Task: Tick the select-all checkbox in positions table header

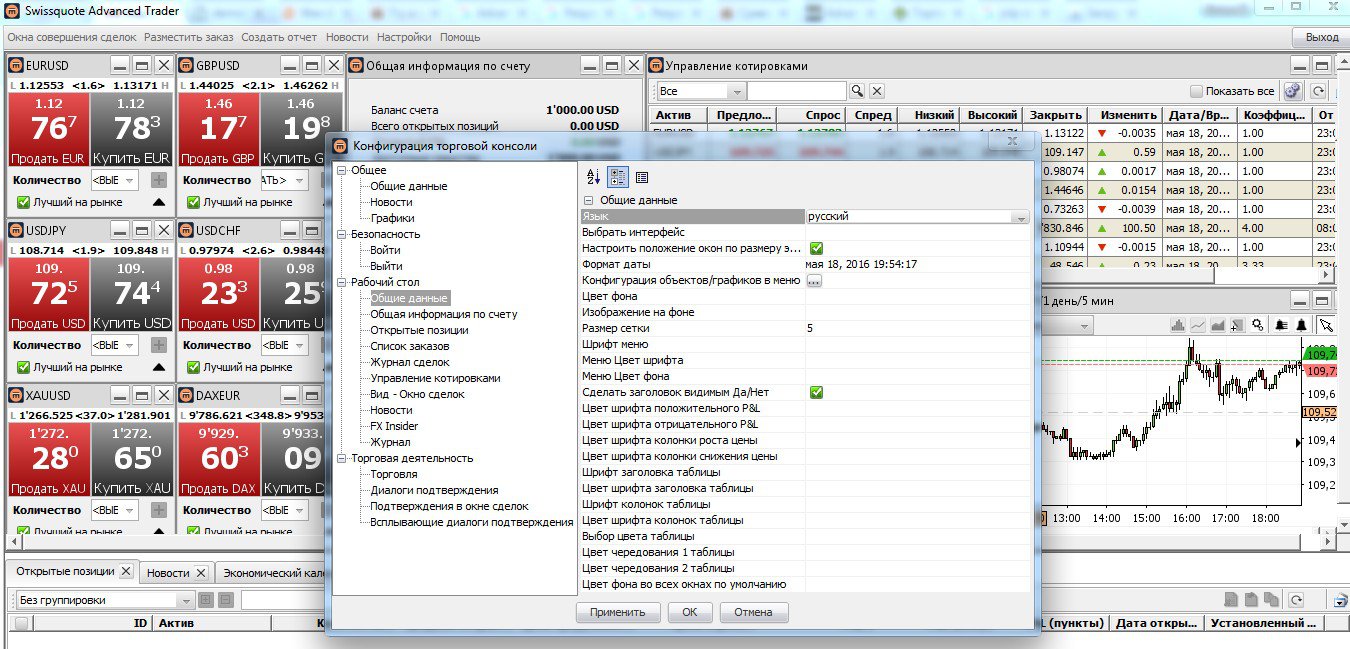Action: click(22, 623)
